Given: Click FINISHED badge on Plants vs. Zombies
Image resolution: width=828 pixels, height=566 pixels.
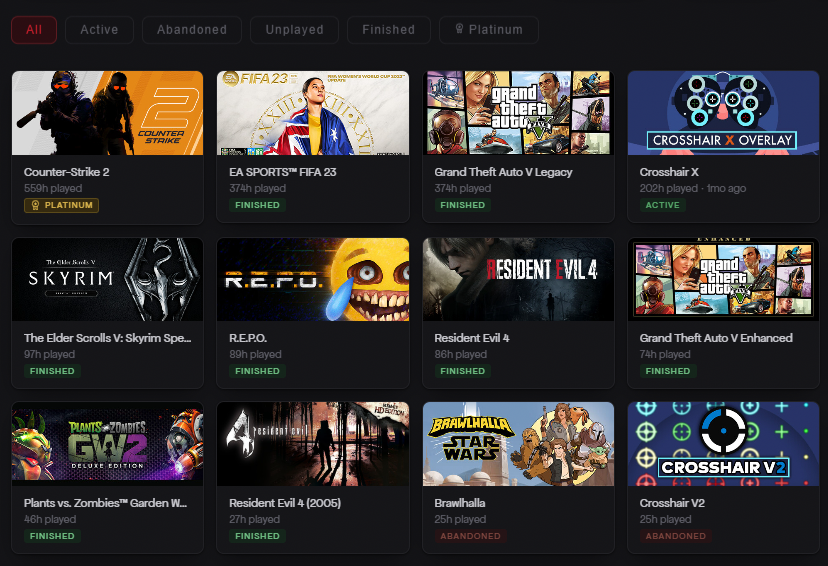Looking at the screenshot, I should pyautogui.click(x=52, y=536).
